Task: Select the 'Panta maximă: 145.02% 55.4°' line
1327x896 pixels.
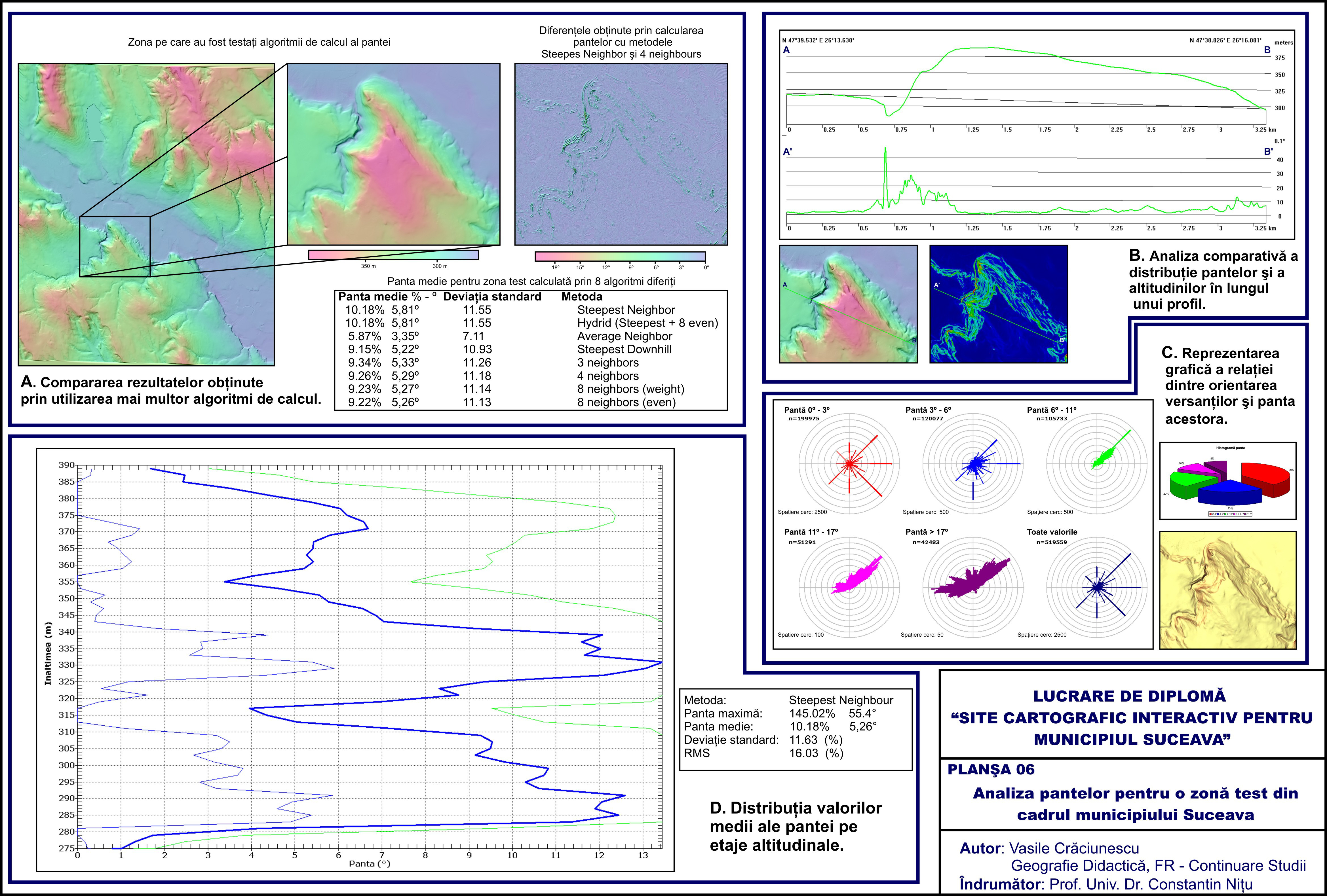Action: click(780, 713)
